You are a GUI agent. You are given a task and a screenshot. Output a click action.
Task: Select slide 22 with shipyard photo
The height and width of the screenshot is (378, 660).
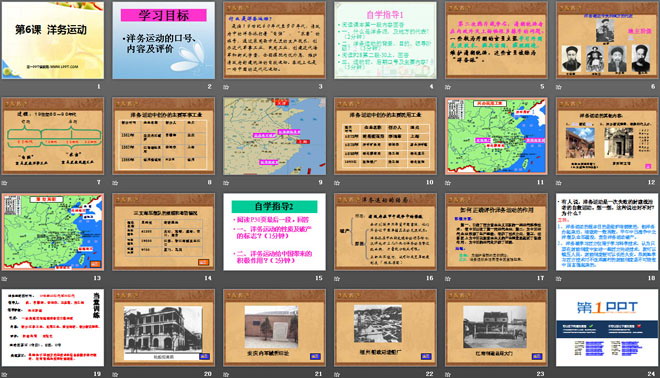tap(385, 327)
